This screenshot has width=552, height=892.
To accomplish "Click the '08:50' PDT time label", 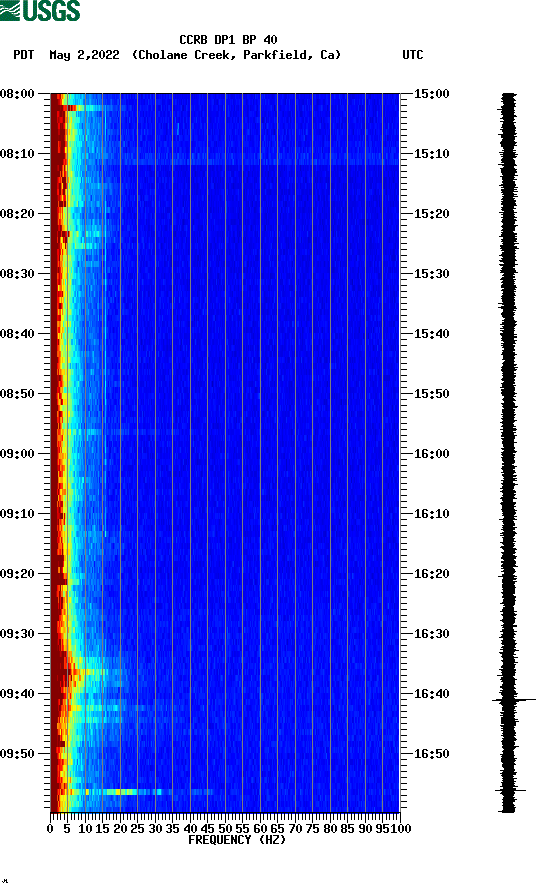I will pos(18,394).
